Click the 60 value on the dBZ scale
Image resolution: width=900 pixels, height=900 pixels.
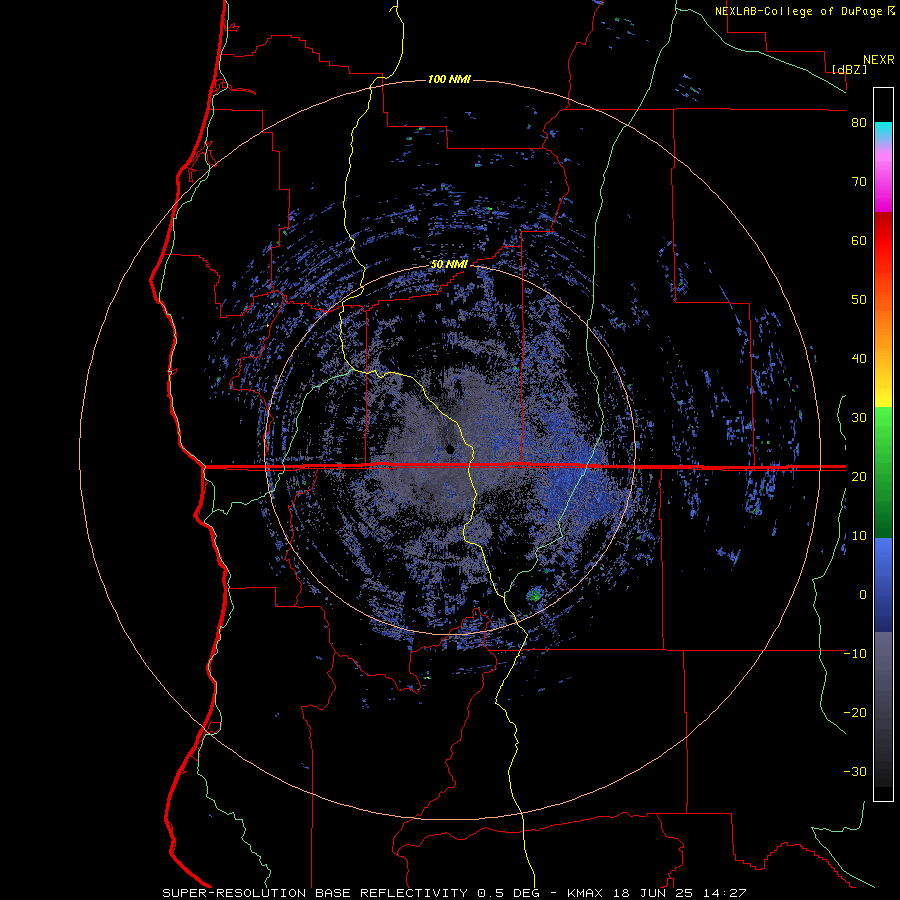pos(859,241)
